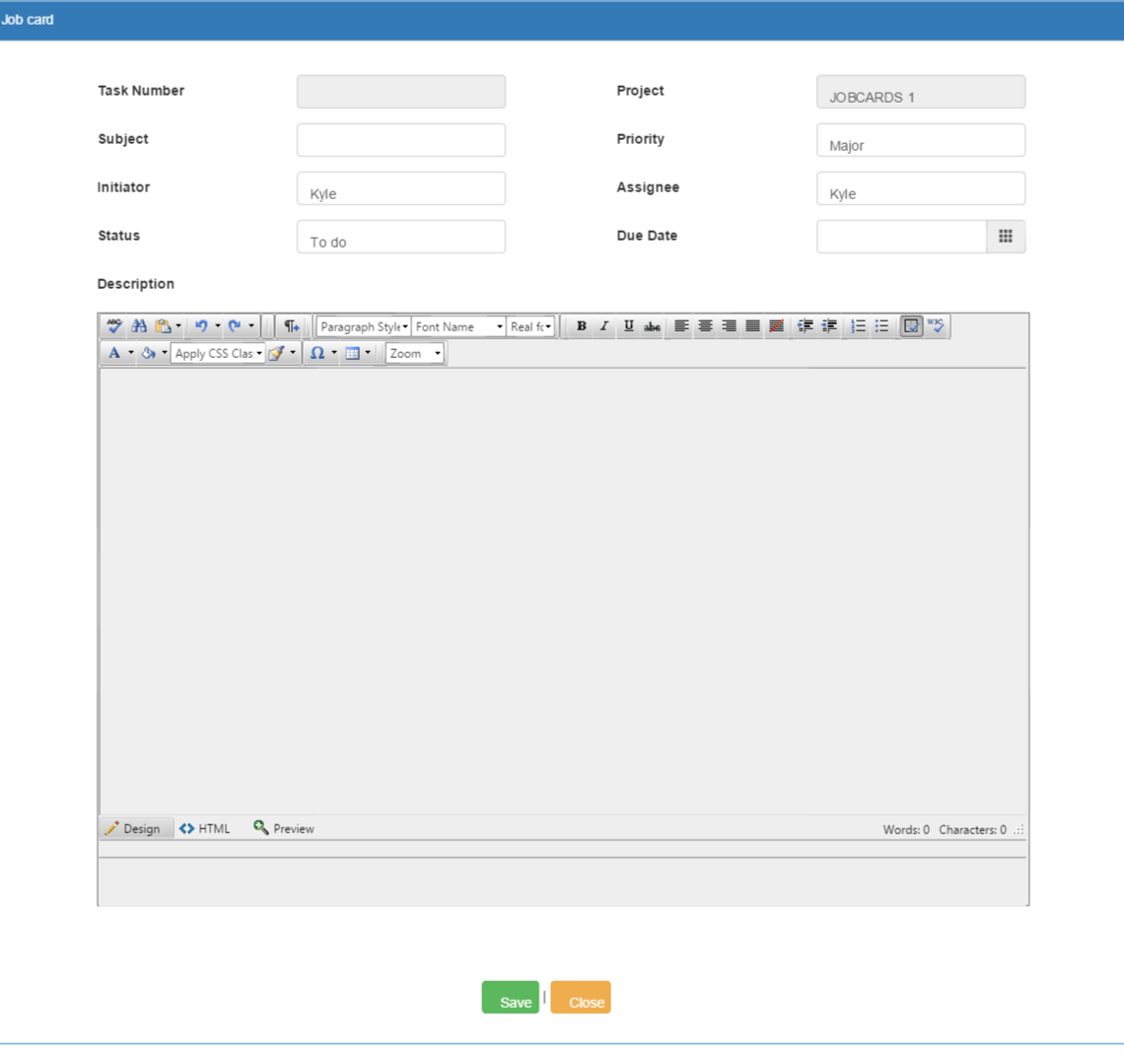Image resolution: width=1124 pixels, height=1064 pixels.
Task: Click the Subject input field
Action: point(401,140)
